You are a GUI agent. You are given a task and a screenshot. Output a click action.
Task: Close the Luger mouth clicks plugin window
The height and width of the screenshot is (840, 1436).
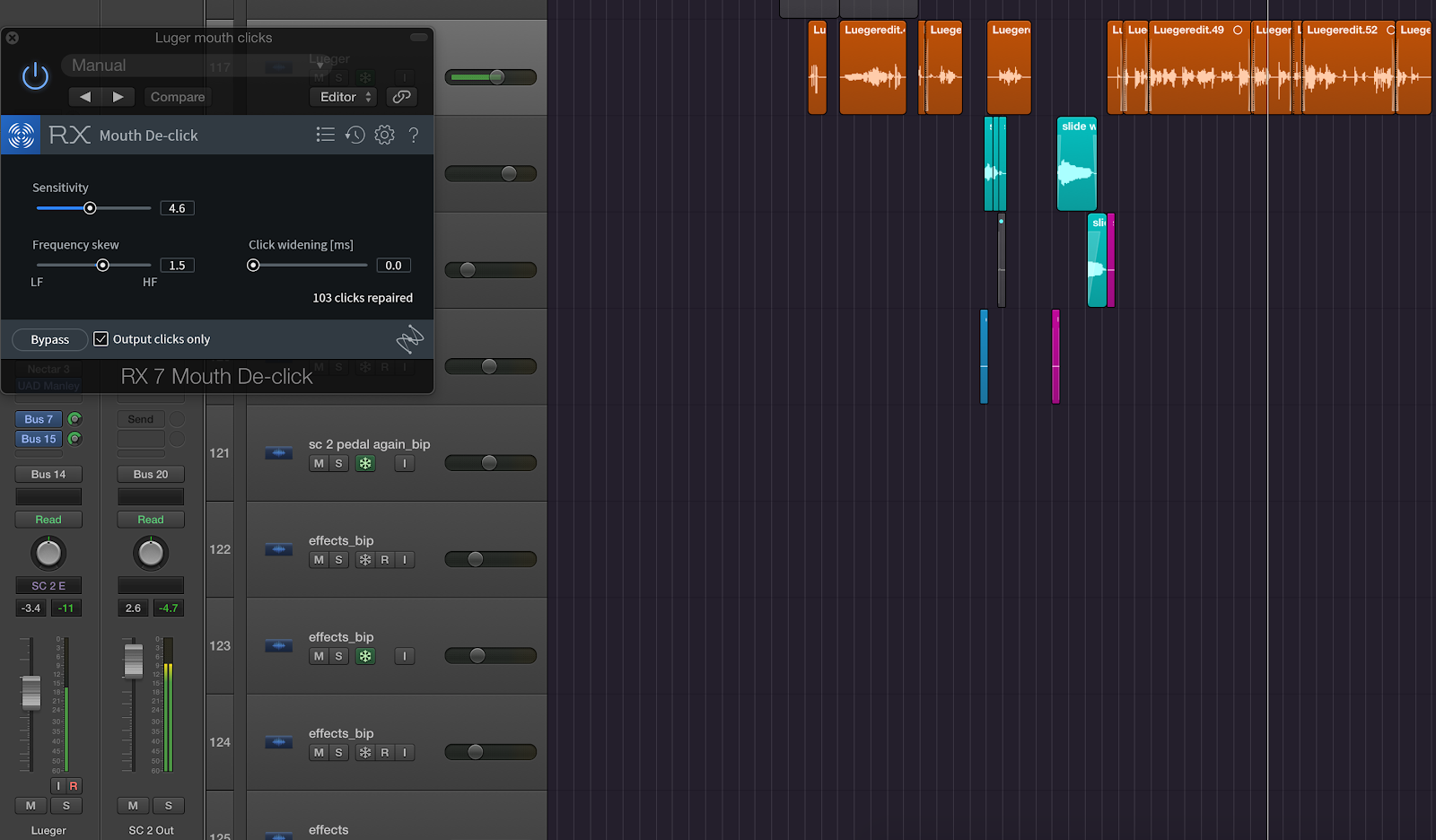tap(13, 38)
